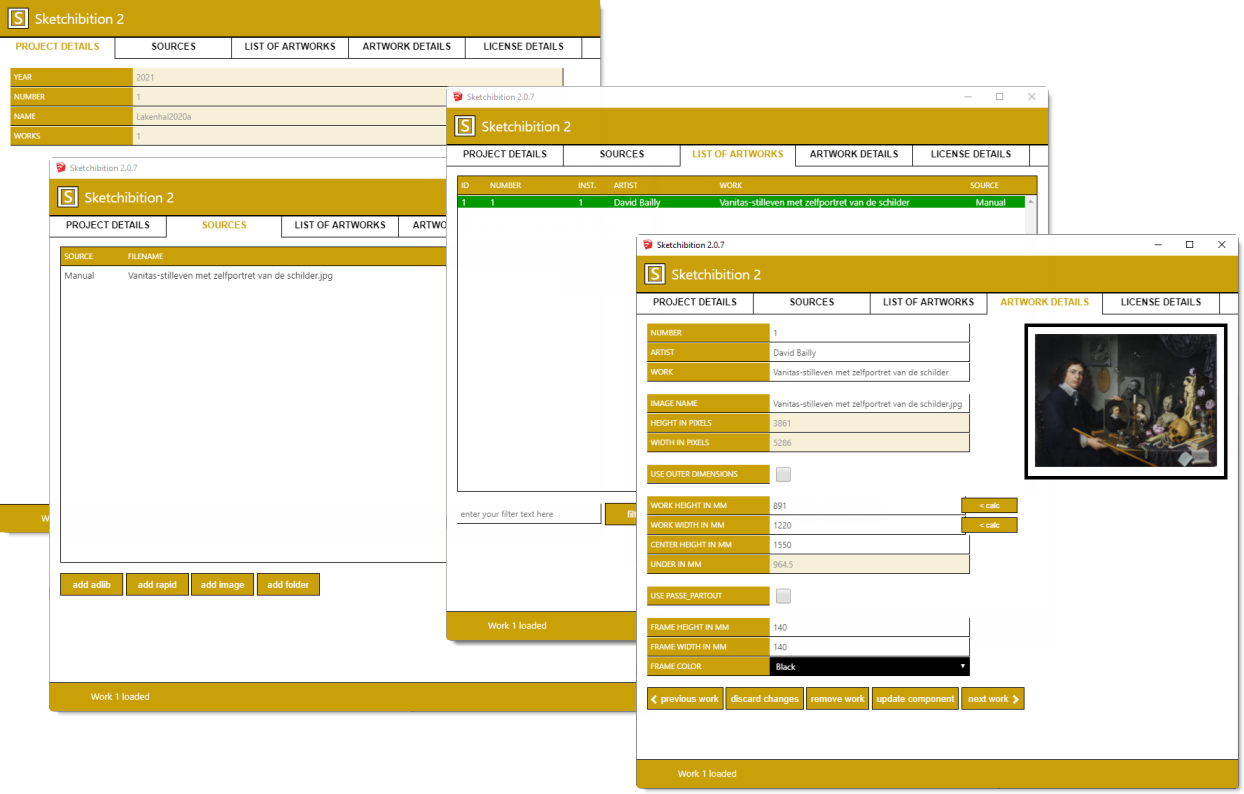Click Sketchibition logo in Sources window
Image resolution: width=1244 pixels, height=794 pixels.
tap(67, 197)
